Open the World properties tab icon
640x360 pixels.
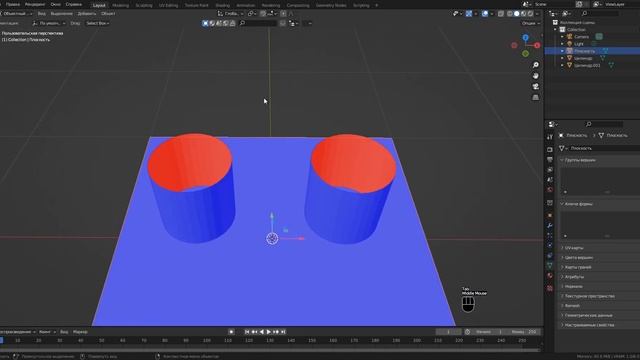[x=550, y=189]
